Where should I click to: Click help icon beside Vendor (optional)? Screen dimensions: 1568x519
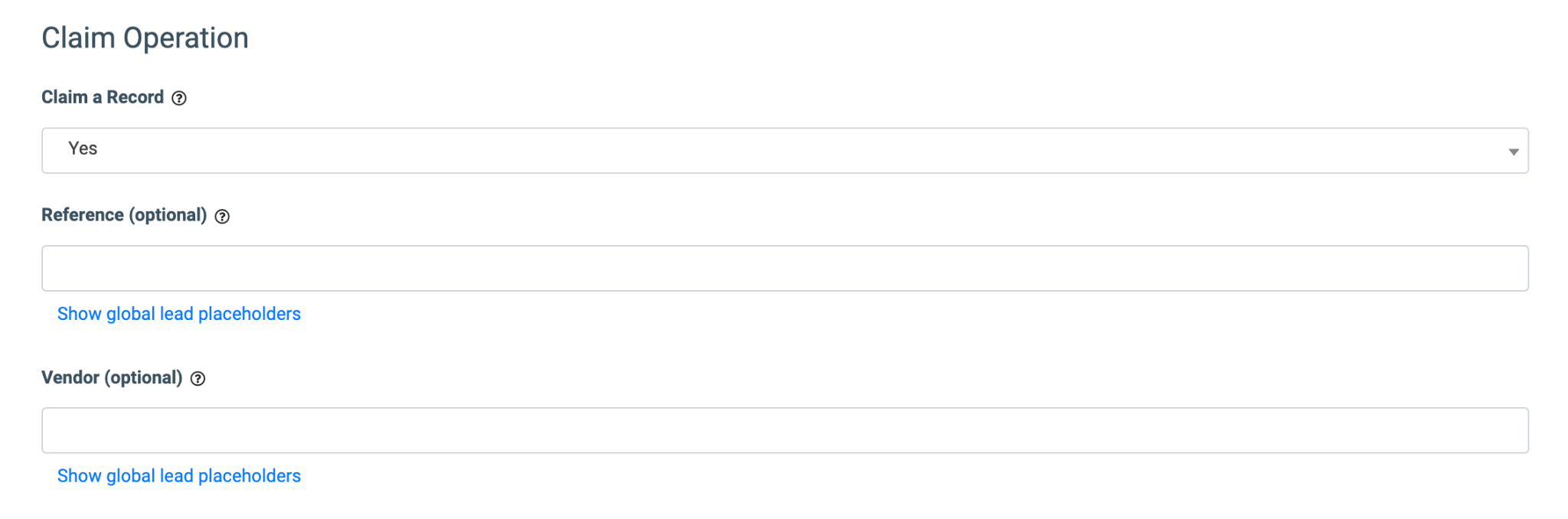pyautogui.click(x=198, y=379)
